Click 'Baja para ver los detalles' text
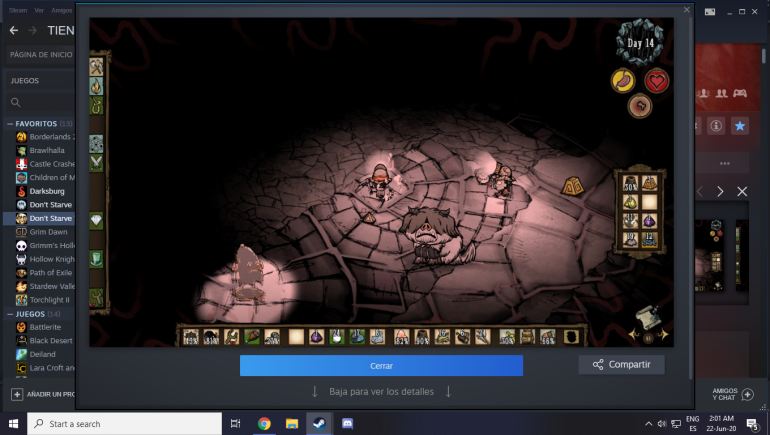770x435 pixels. coord(381,392)
